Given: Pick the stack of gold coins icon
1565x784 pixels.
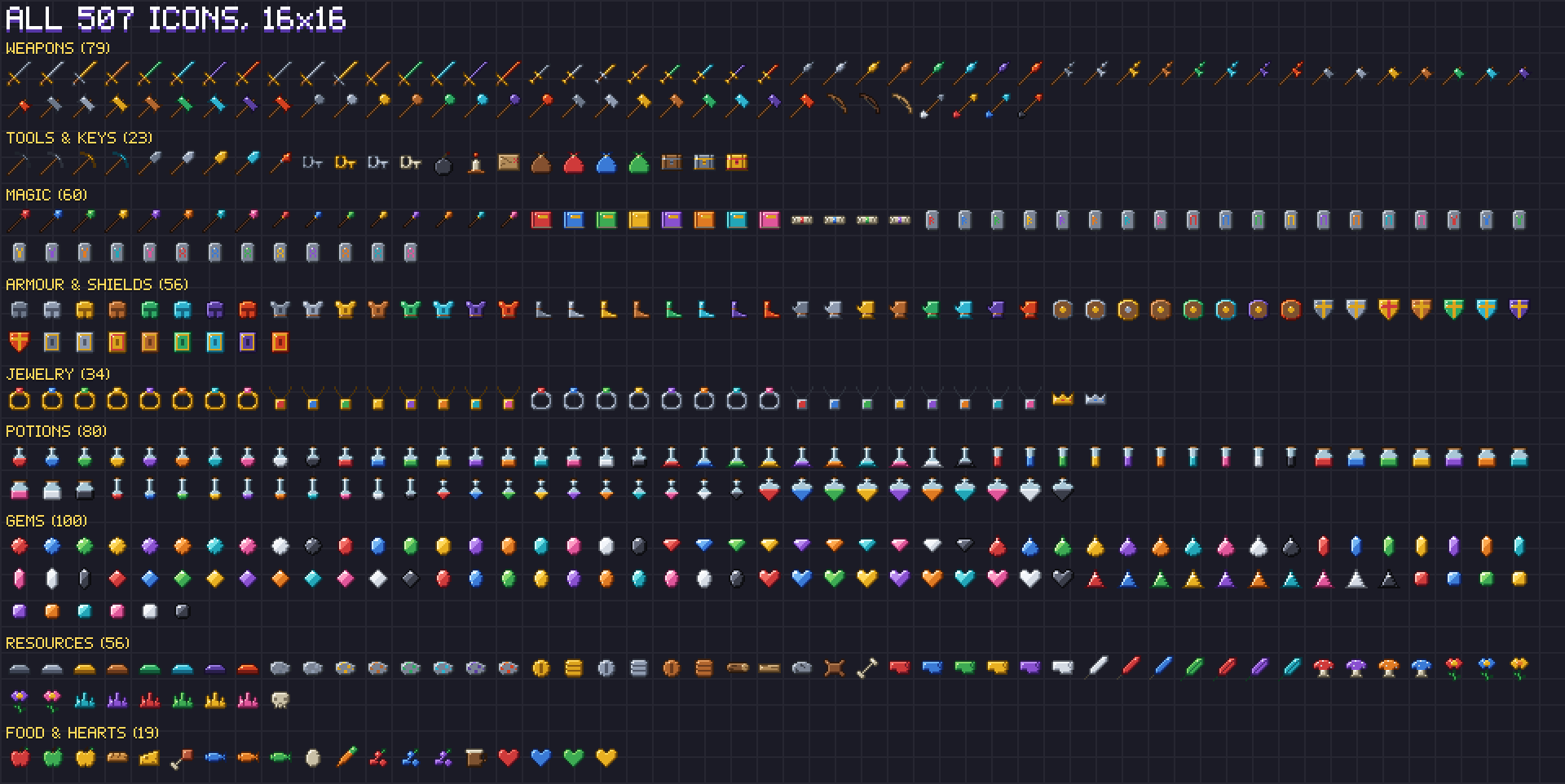Looking at the screenshot, I should [x=574, y=668].
